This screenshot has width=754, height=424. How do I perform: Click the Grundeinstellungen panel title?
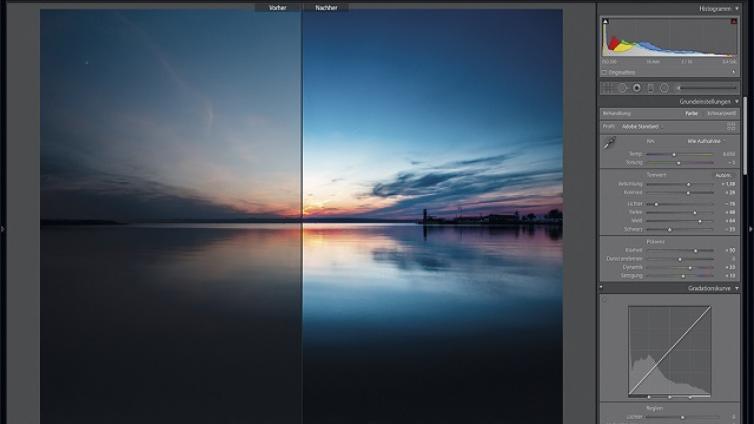[704, 101]
